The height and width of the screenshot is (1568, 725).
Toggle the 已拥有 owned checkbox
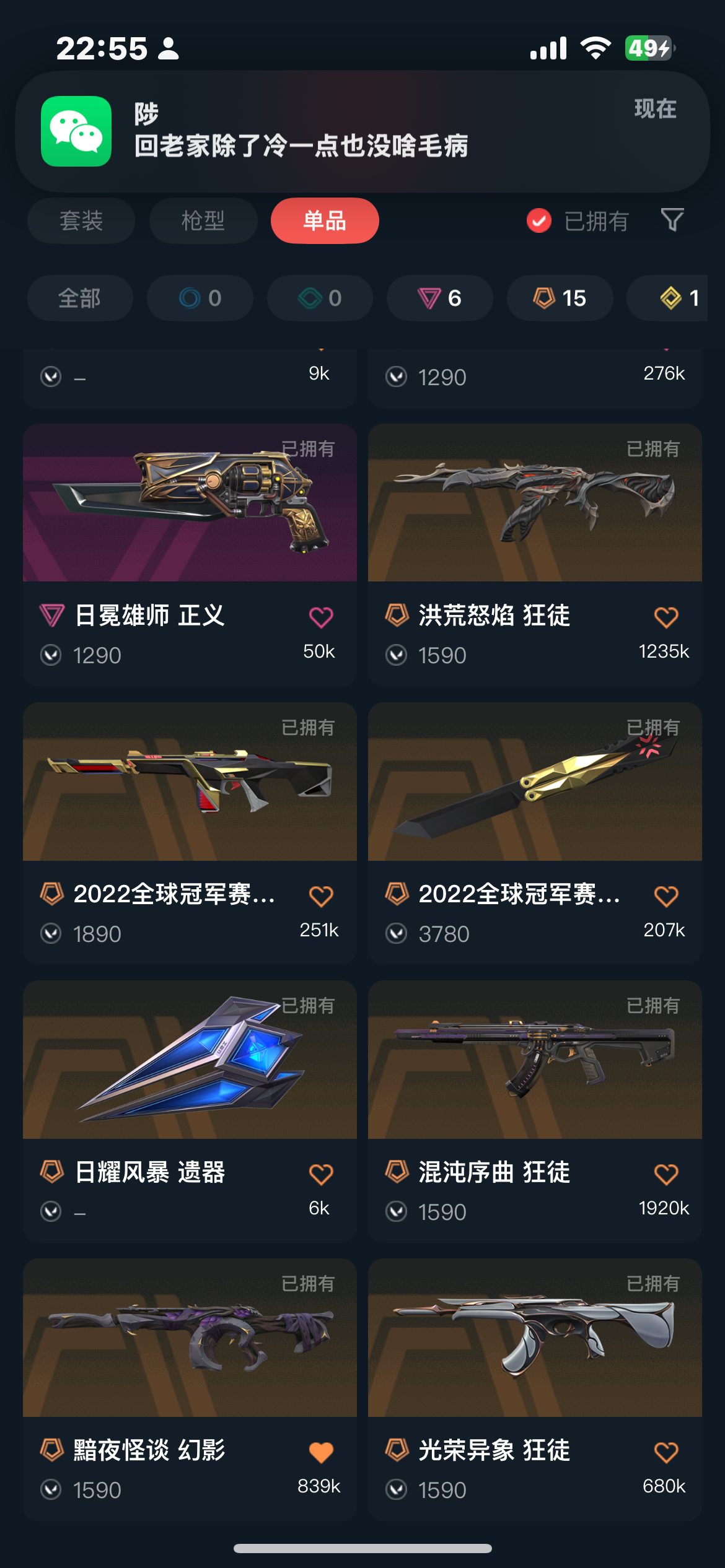click(538, 220)
